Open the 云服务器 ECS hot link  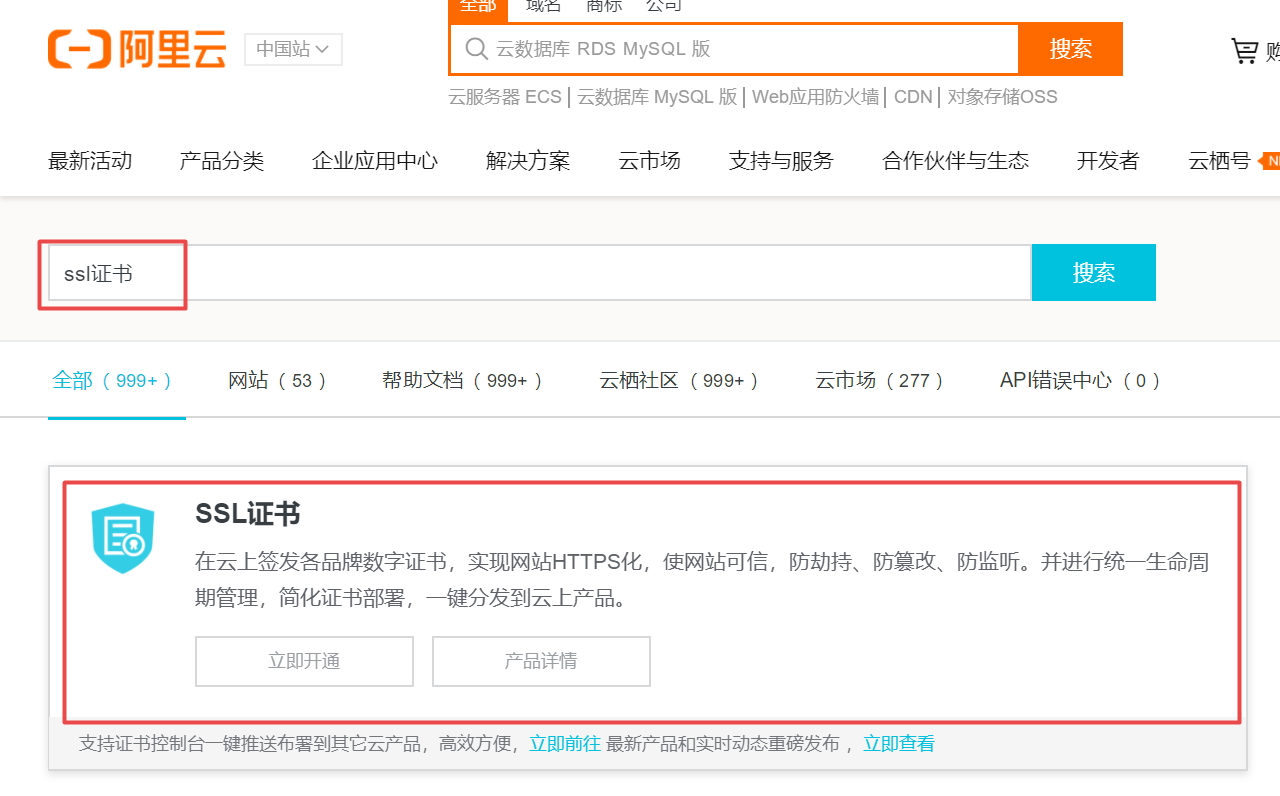505,97
